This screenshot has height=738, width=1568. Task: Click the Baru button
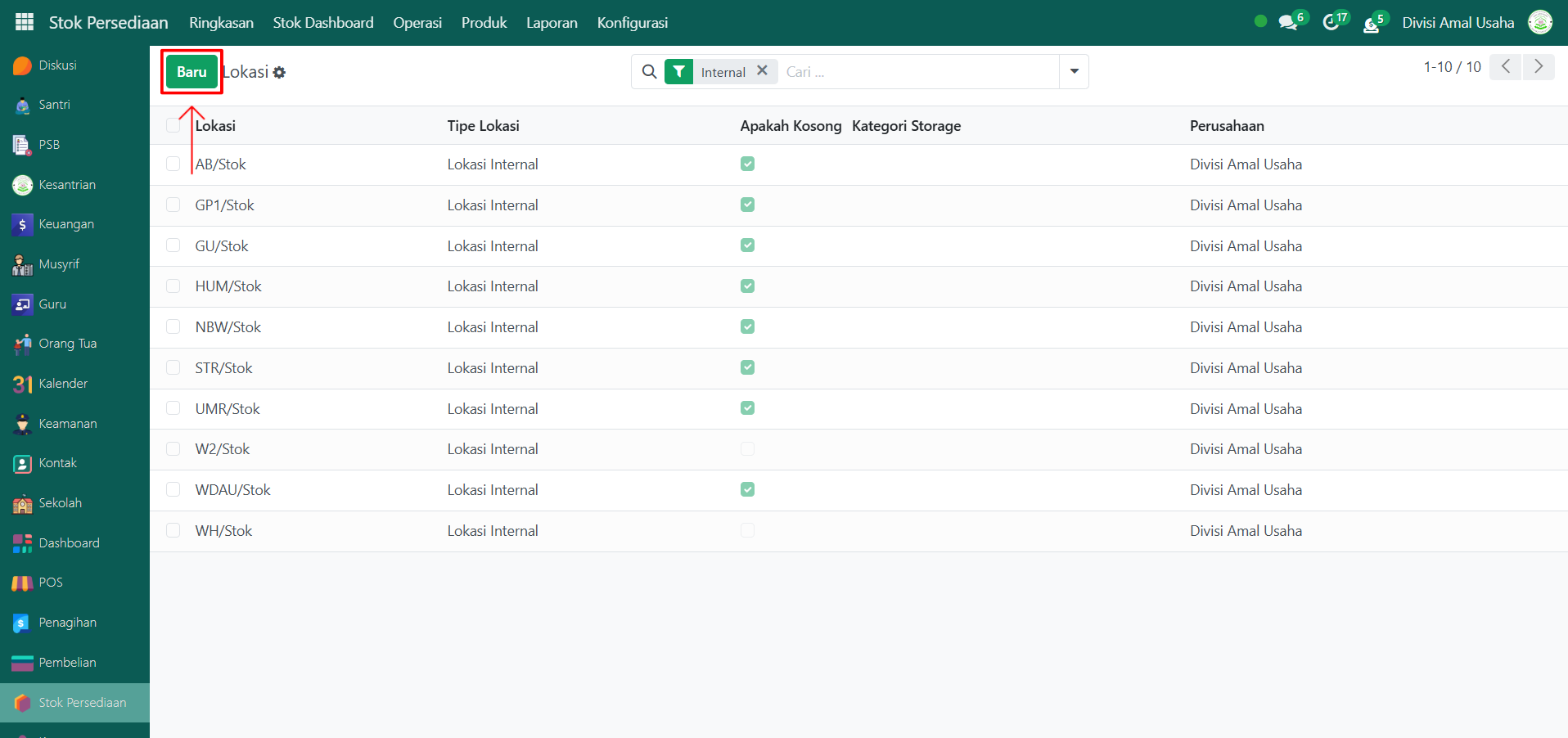(191, 72)
